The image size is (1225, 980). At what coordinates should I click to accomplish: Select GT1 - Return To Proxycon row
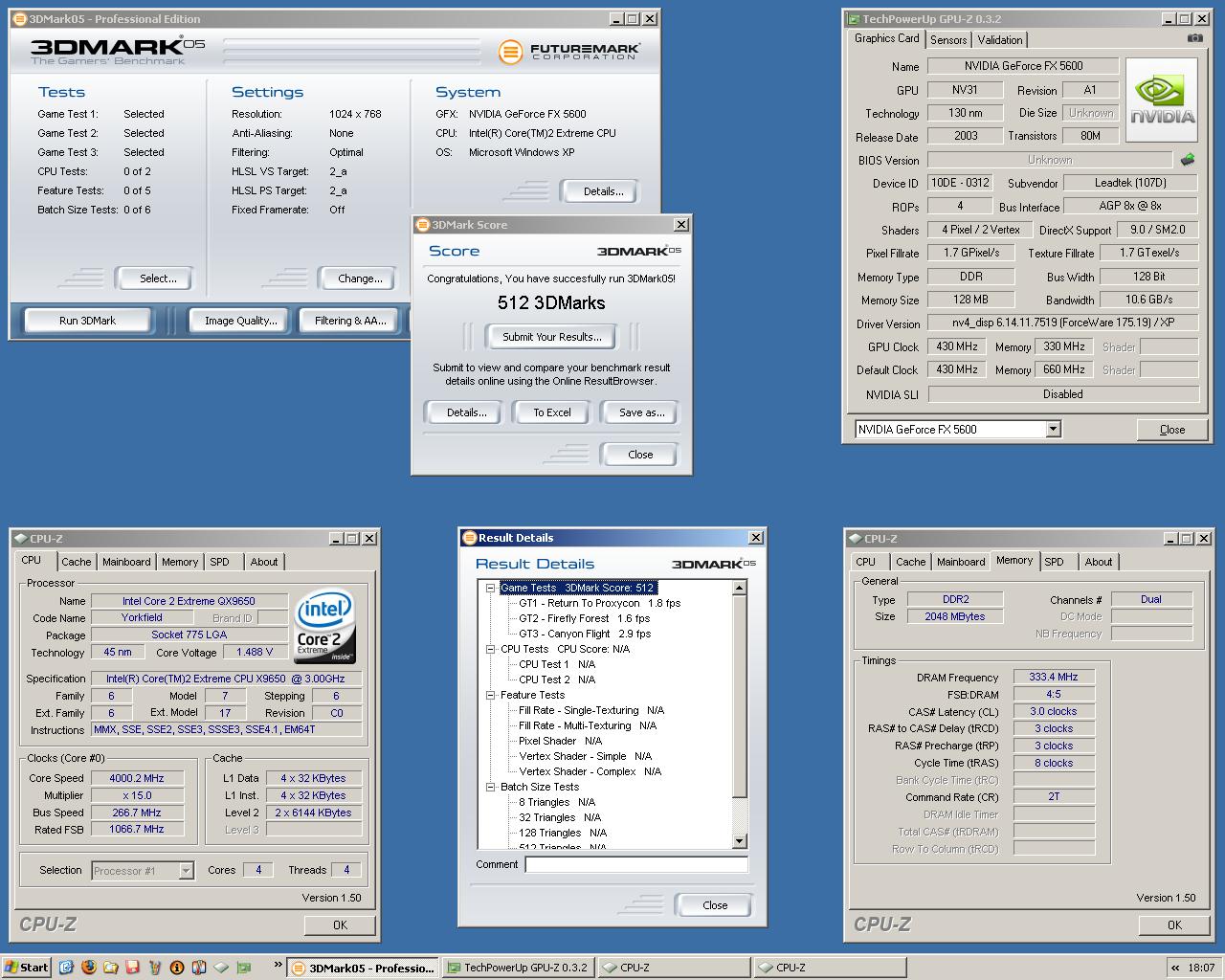(599, 603)
